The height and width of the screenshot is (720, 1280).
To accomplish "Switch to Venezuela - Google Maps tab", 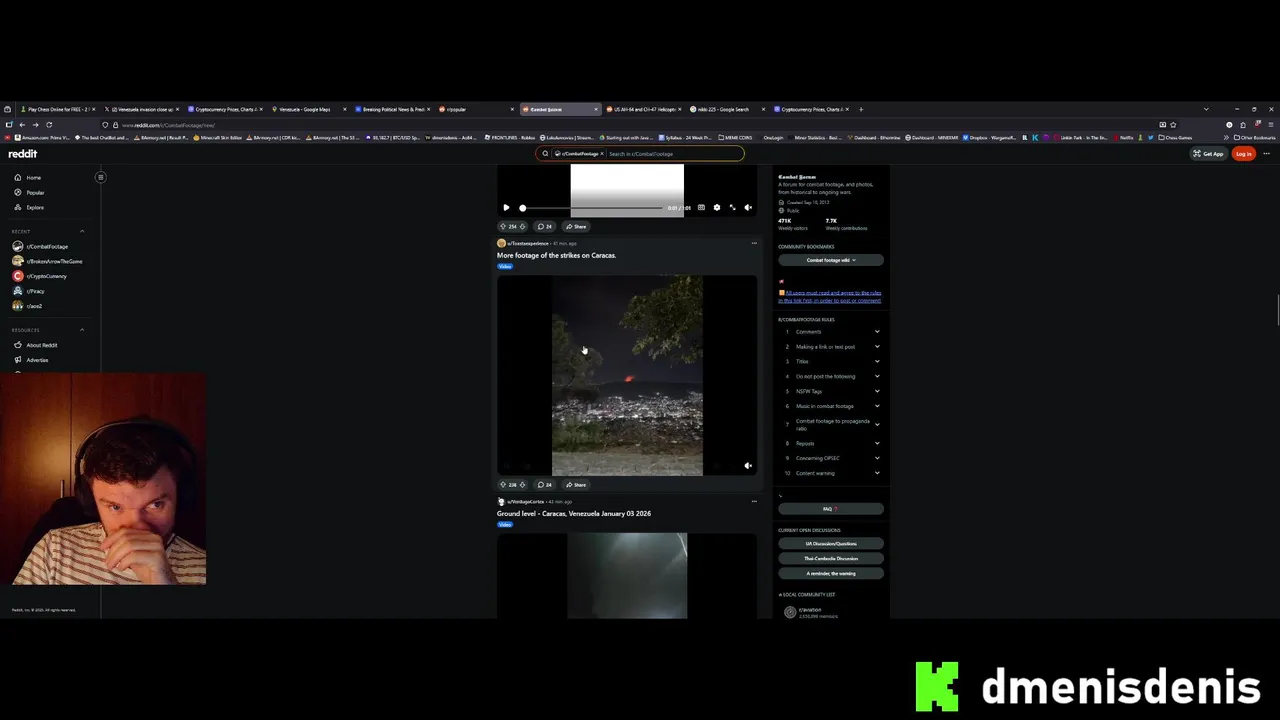I will pyautogui.click(x=309, y=109).
